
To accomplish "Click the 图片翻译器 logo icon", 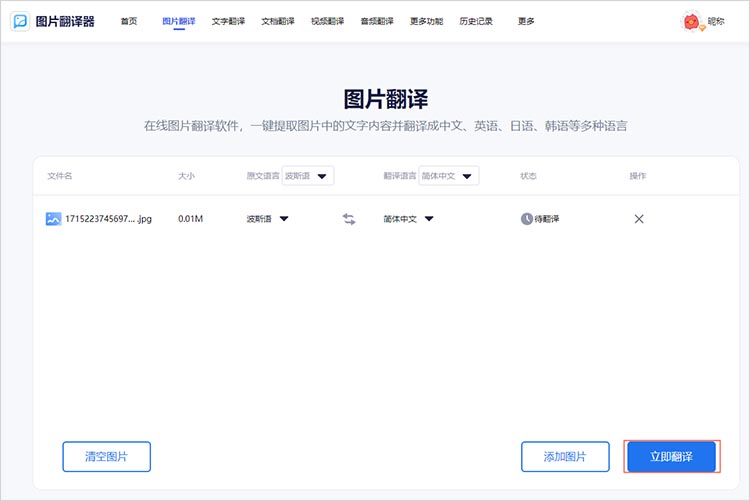I will (x=20, y=21).
